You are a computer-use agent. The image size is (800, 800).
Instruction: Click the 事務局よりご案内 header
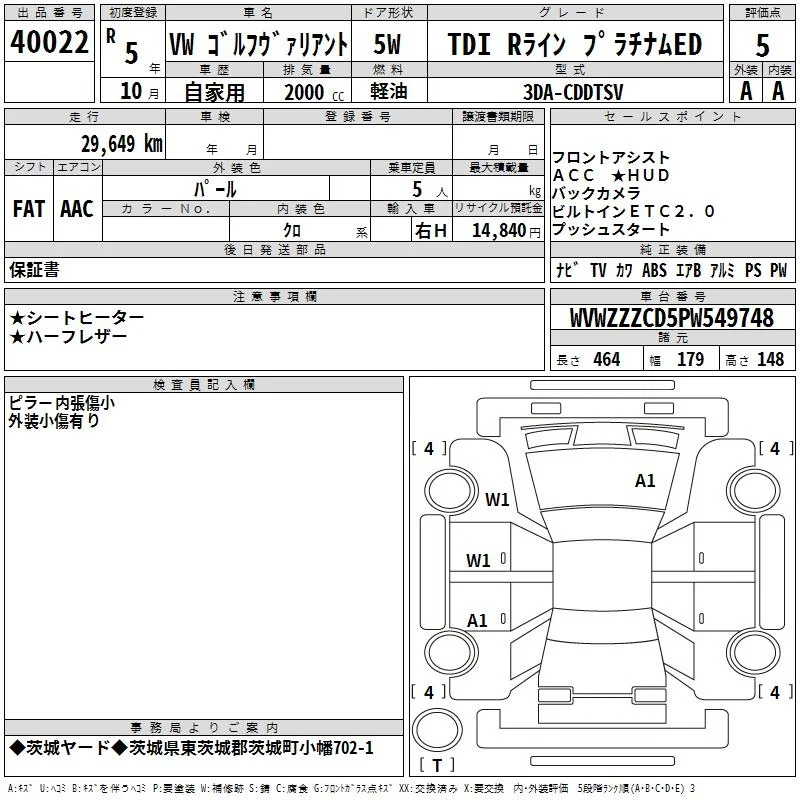tap(204, 728)
